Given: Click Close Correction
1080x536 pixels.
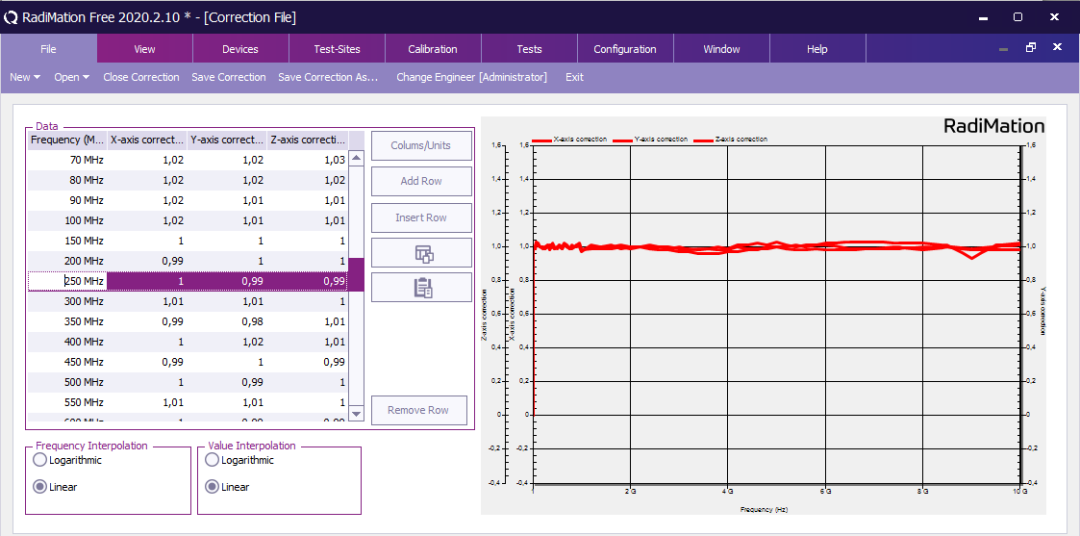Looking at the screenshot, I should (141, 77).
